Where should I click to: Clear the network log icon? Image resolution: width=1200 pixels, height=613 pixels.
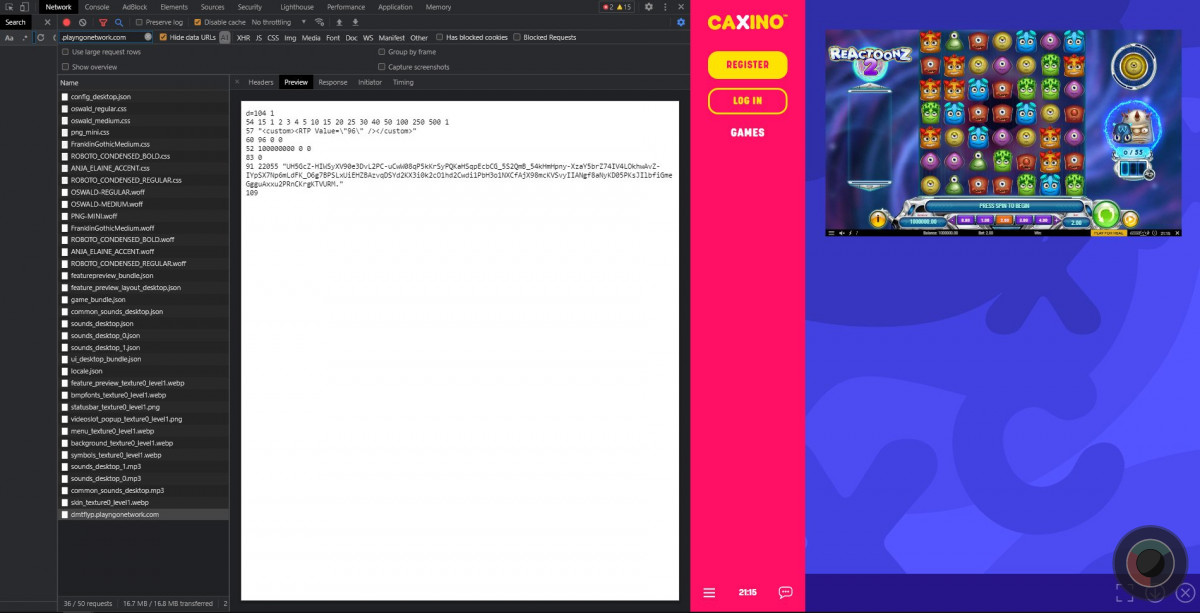pos(83,22)
